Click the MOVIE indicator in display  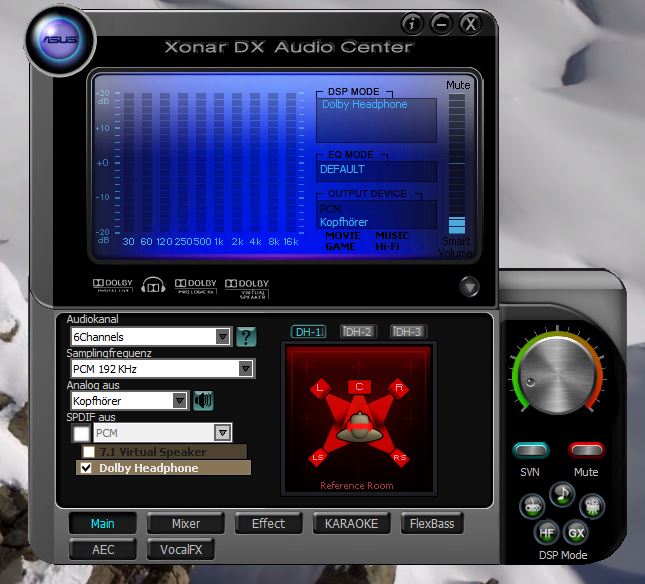(x=343, y=236)
